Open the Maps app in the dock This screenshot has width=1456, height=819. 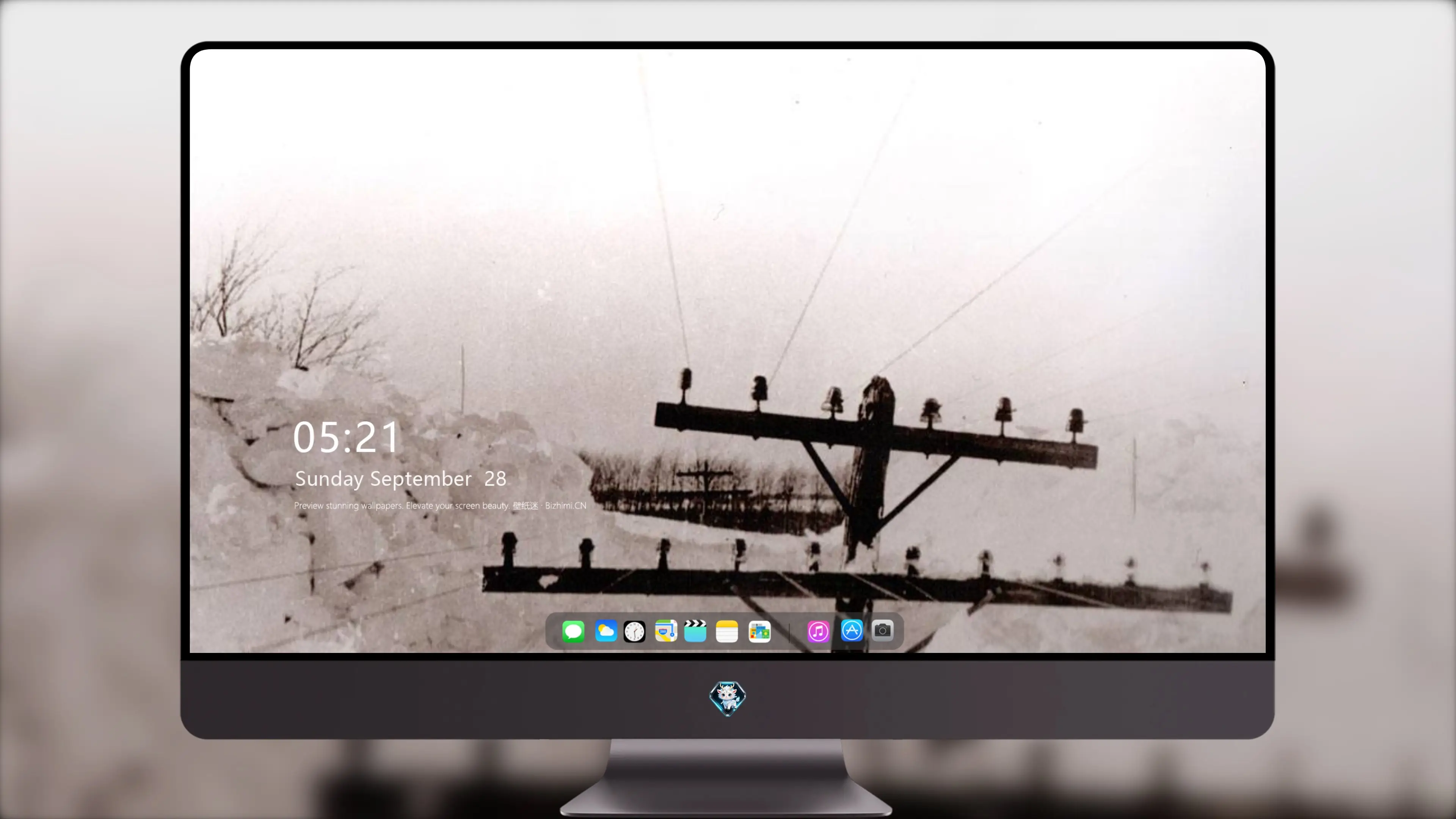666,631
